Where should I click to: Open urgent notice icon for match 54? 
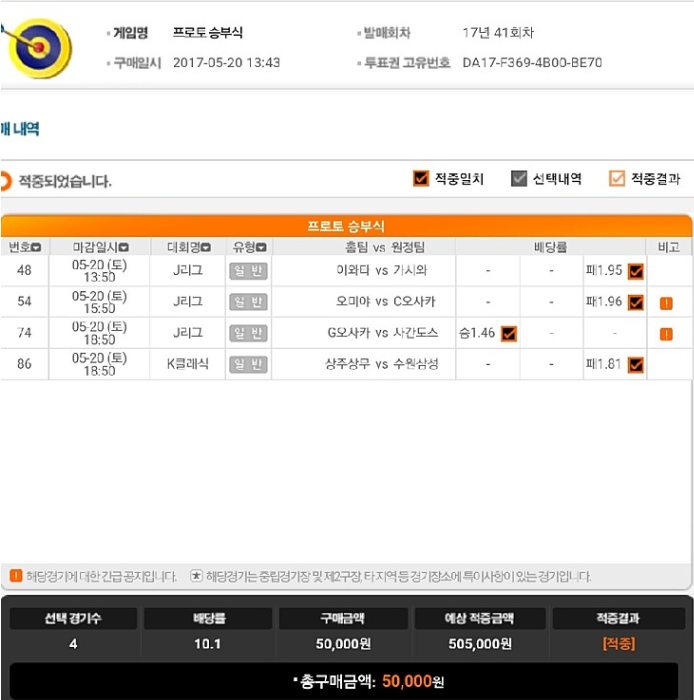pyautogui.click(x=666, y=304)
